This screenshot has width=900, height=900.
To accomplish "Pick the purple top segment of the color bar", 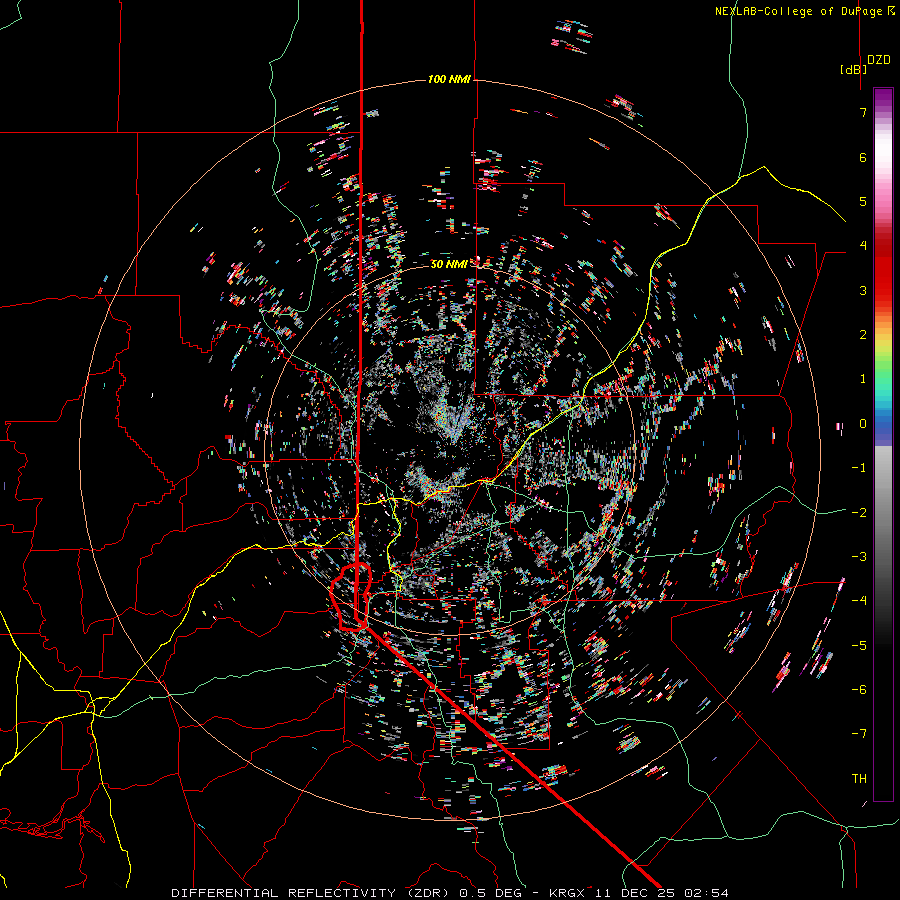I will click(x=883, y=98).
